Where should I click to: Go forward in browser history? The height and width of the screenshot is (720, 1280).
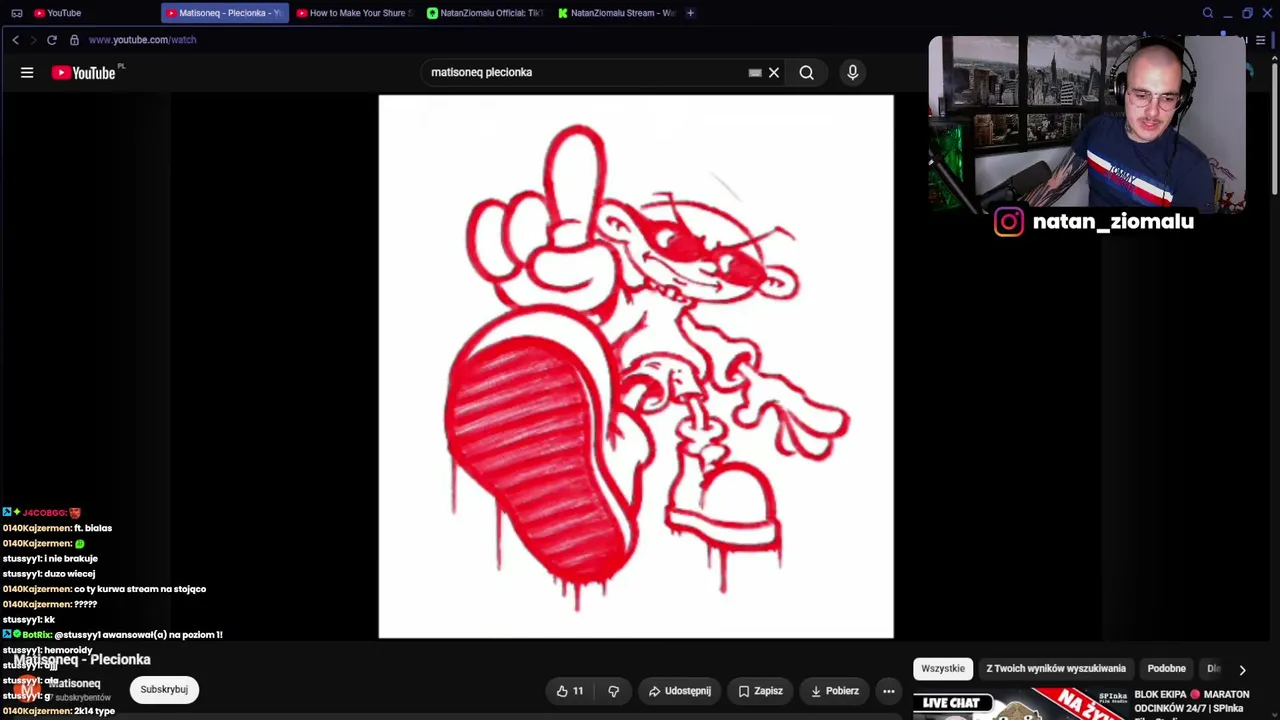coord(33,40)
